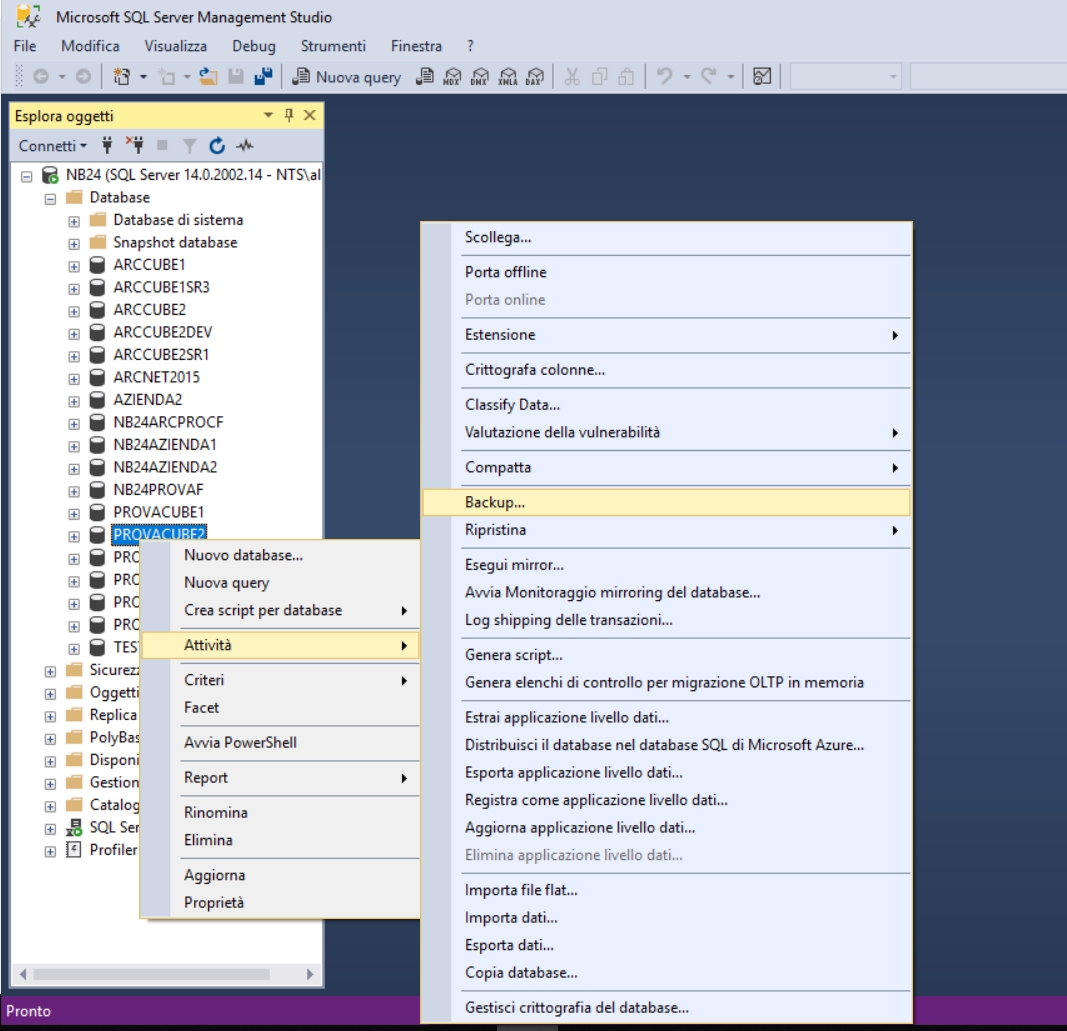Pin the Esplora oggetti panel

pyautogui.click(x=289, y=116)
